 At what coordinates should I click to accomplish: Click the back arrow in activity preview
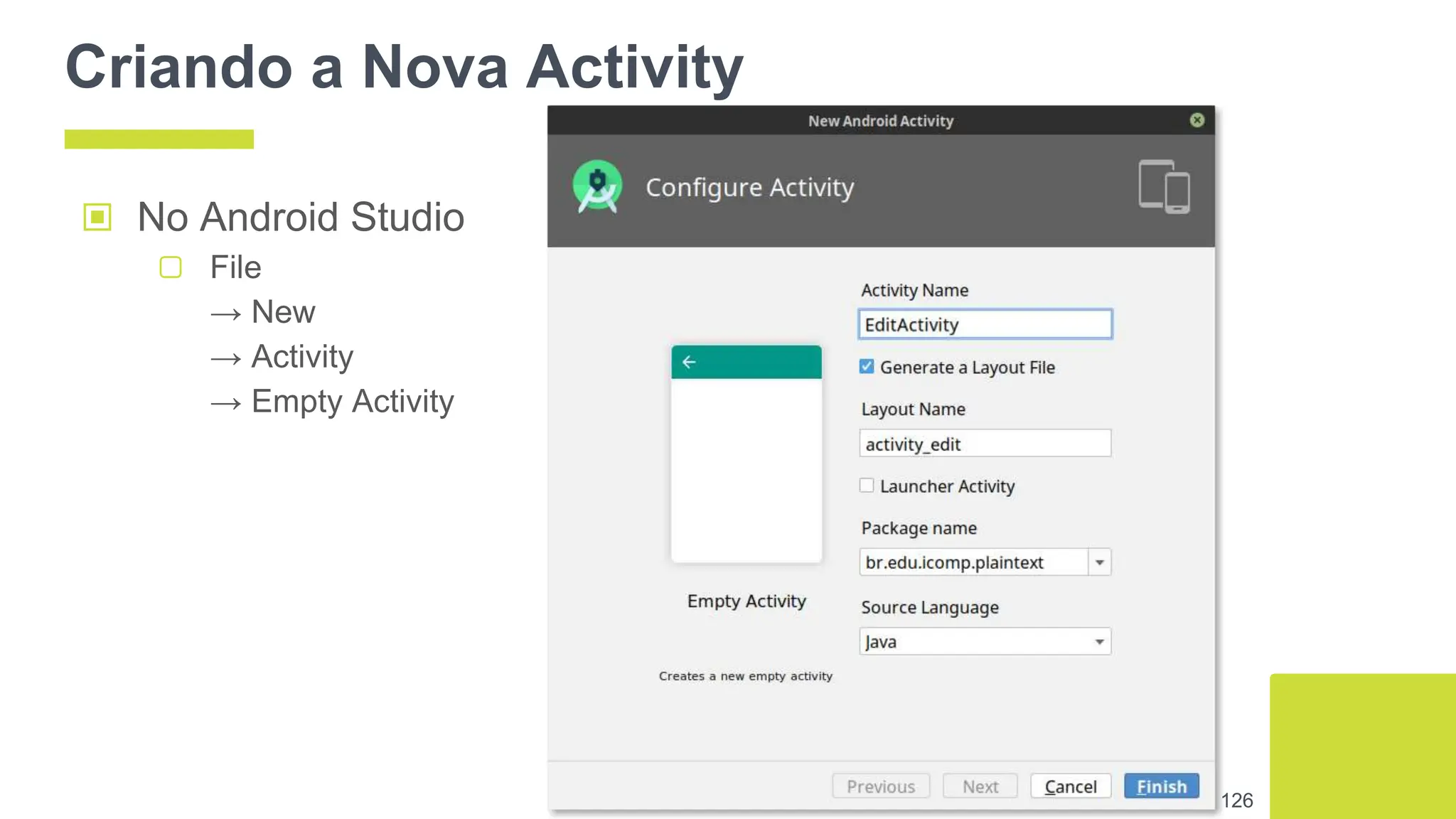point(689,362)
